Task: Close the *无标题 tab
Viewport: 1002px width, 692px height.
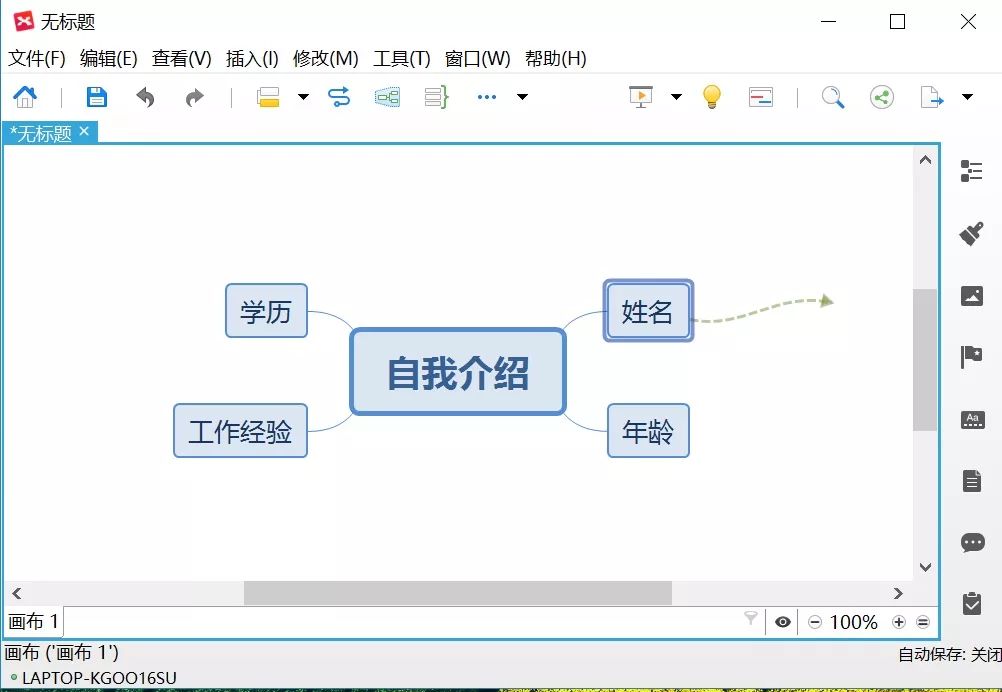Action: pos(84,132)
